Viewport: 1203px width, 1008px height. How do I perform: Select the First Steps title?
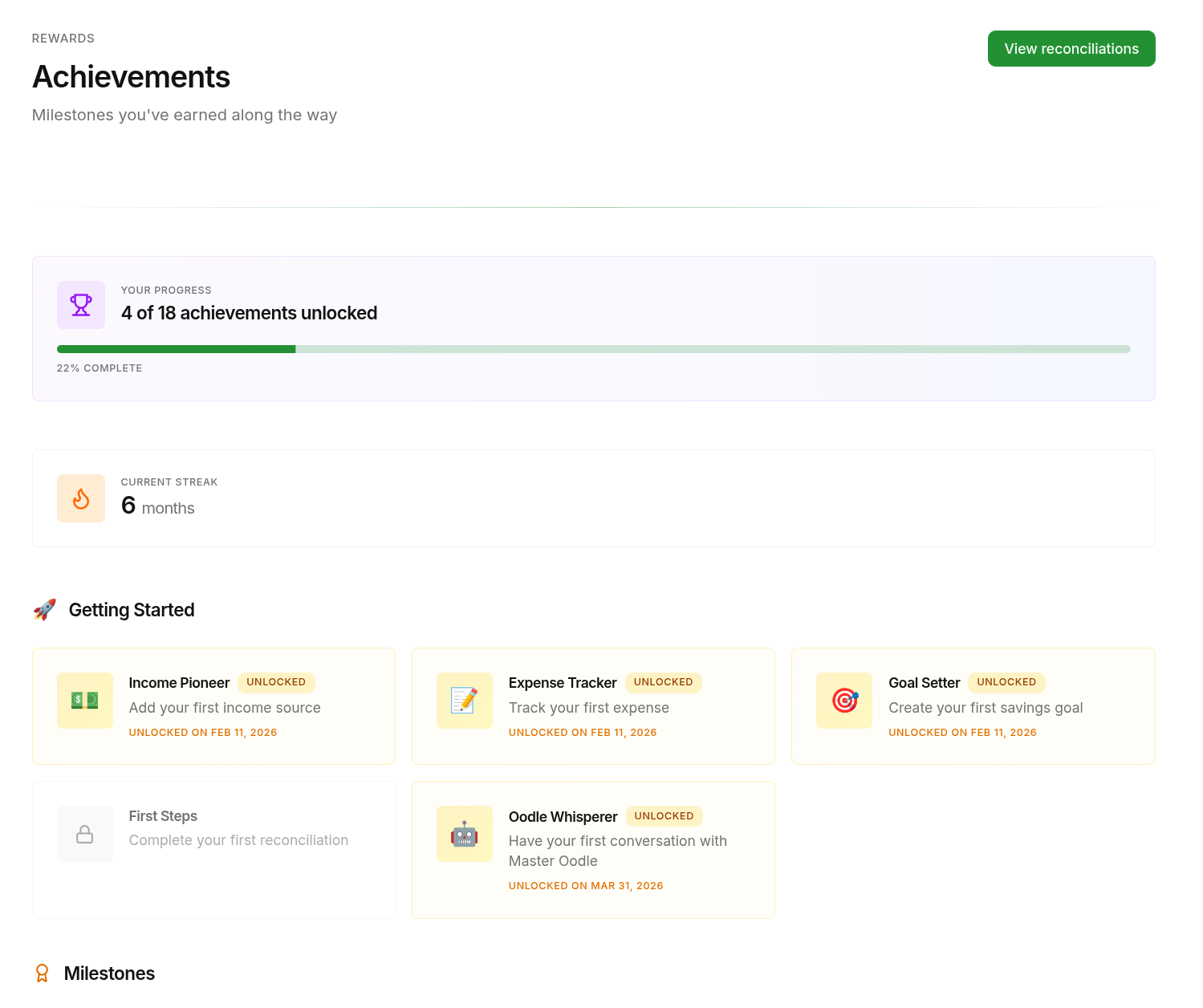(x=163, y=816)
